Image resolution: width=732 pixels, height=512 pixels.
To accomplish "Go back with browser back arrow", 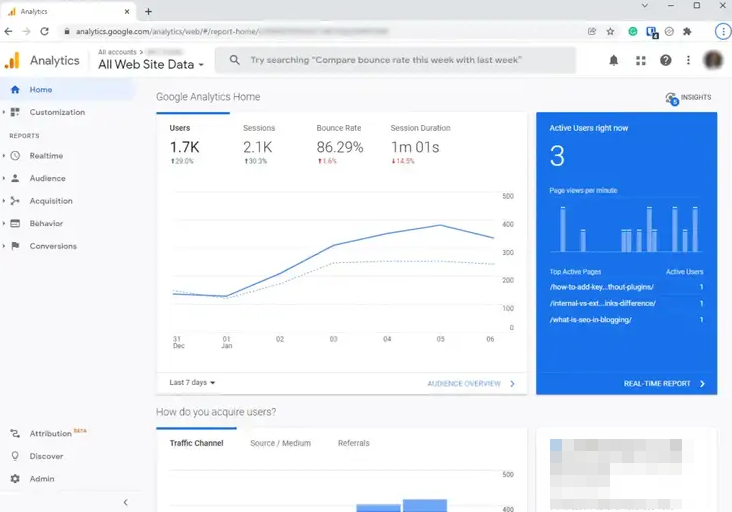I will (8, 31).
